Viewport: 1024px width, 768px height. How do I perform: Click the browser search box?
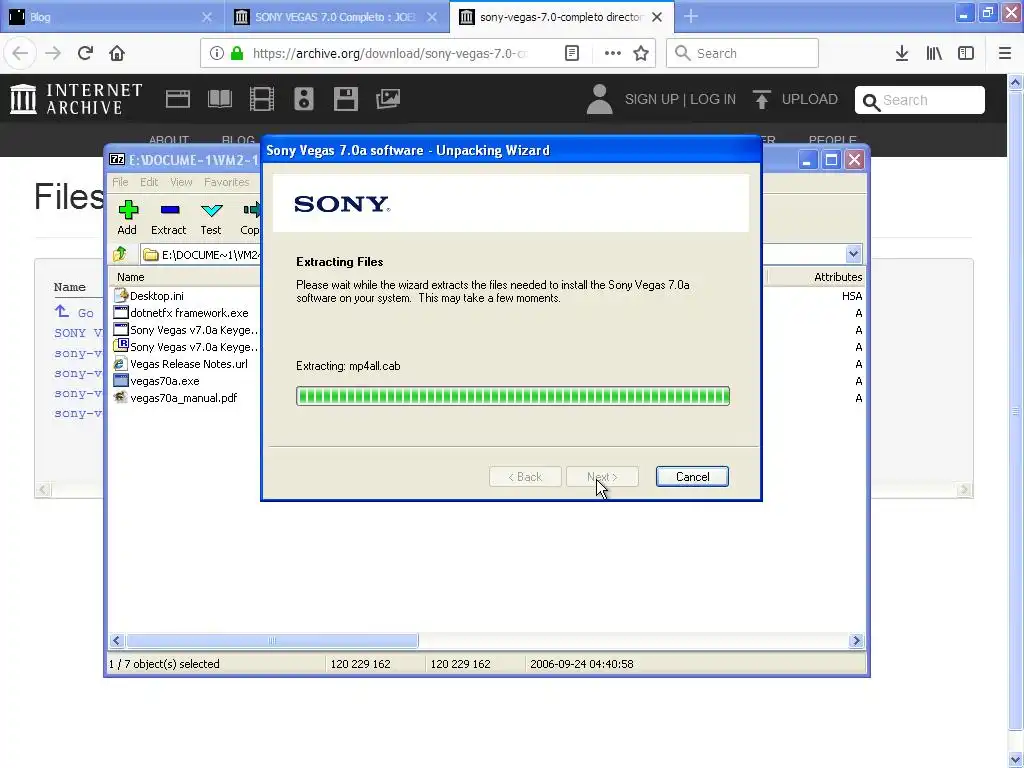pos(742,54)
